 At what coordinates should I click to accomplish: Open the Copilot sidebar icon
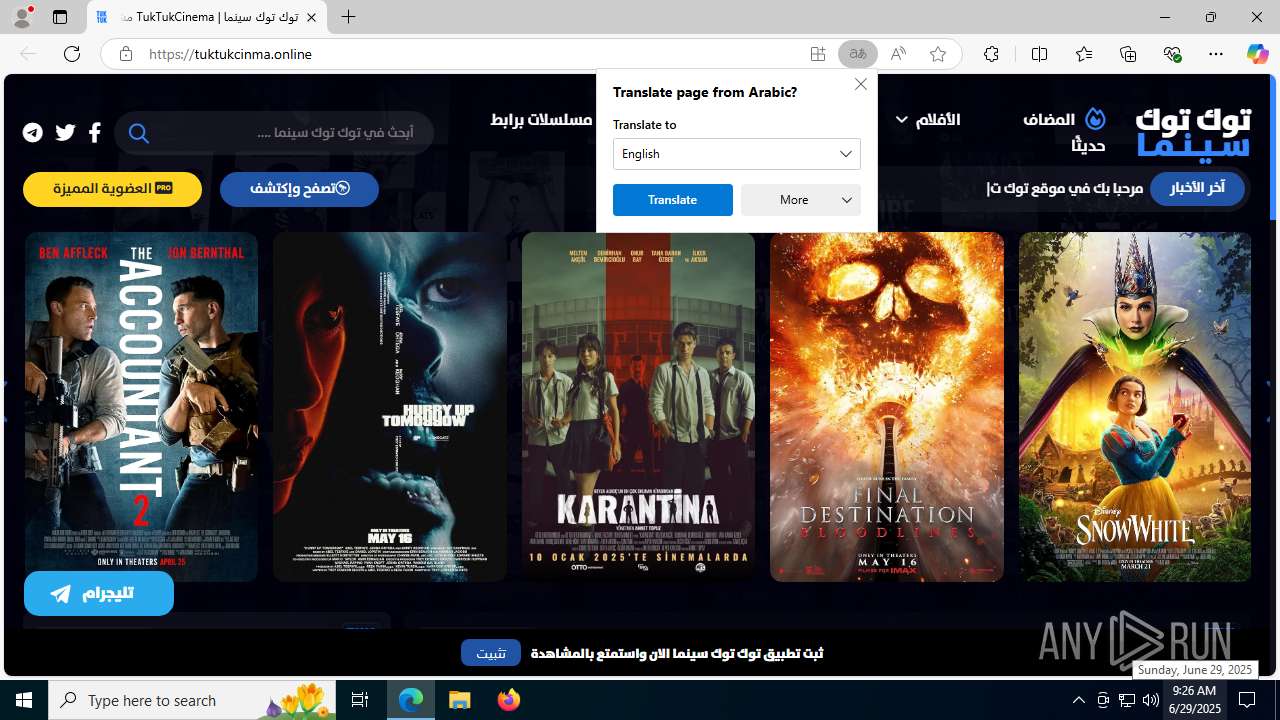(1257, 54)
